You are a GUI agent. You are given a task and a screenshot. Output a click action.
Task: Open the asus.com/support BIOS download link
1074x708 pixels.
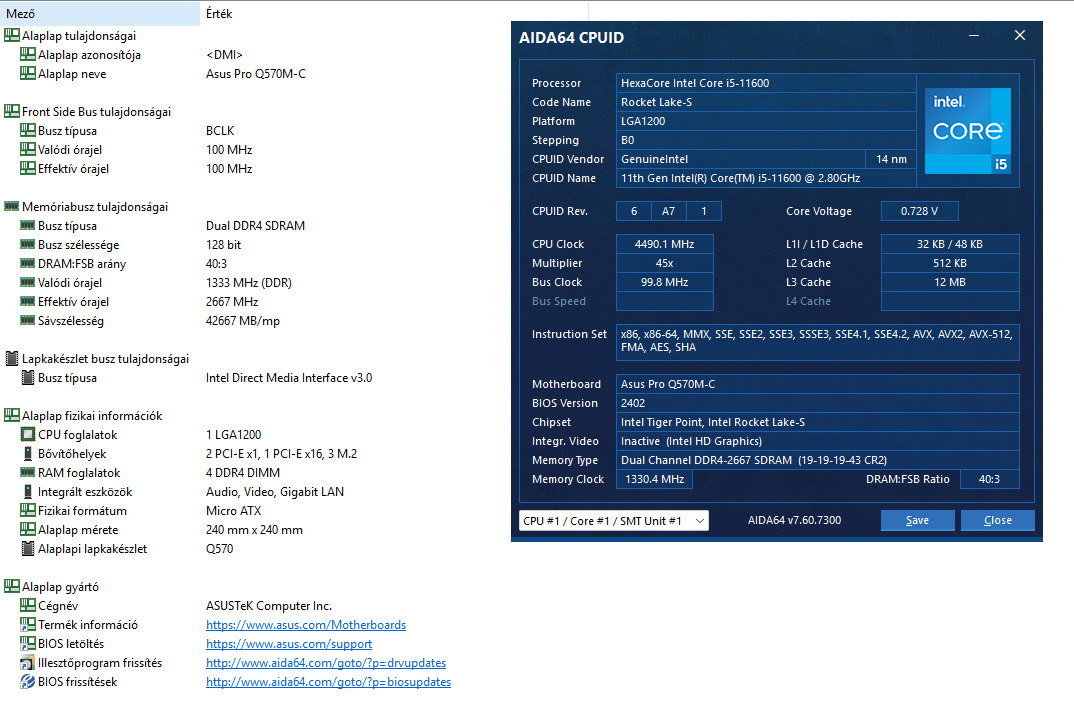click(289, 644)
